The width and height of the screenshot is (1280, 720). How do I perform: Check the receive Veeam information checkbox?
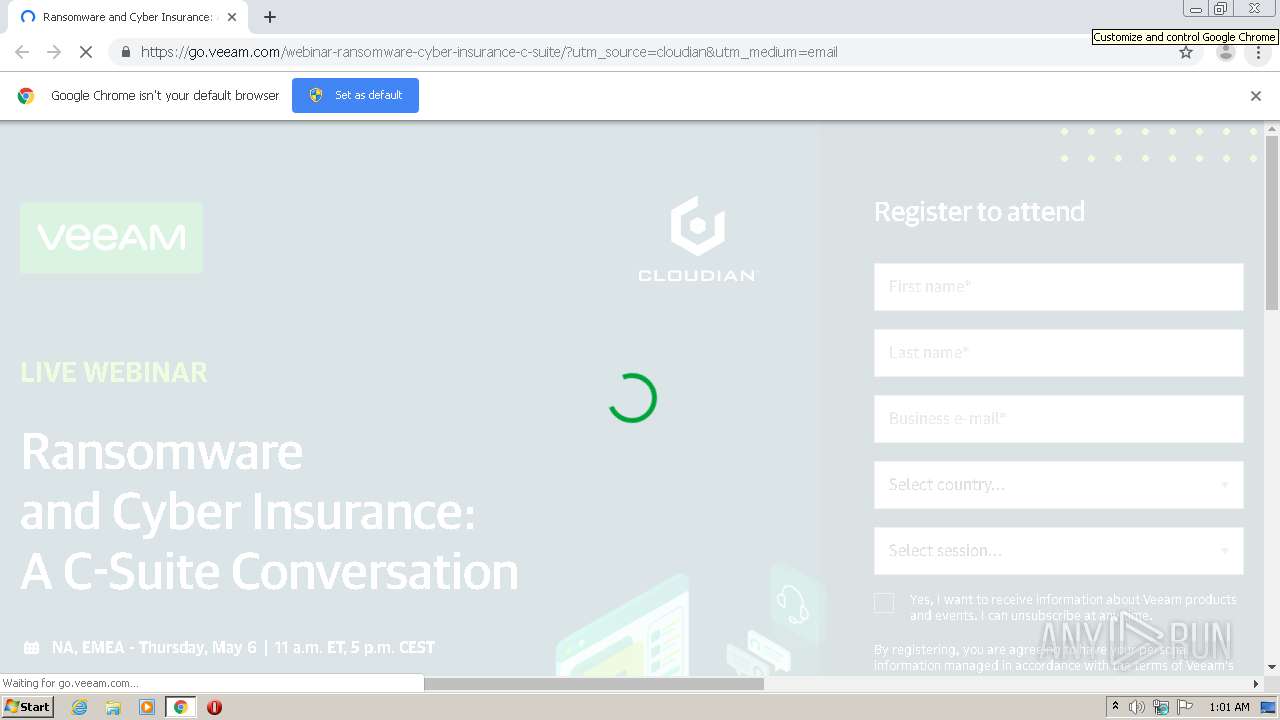pos(884,603)
